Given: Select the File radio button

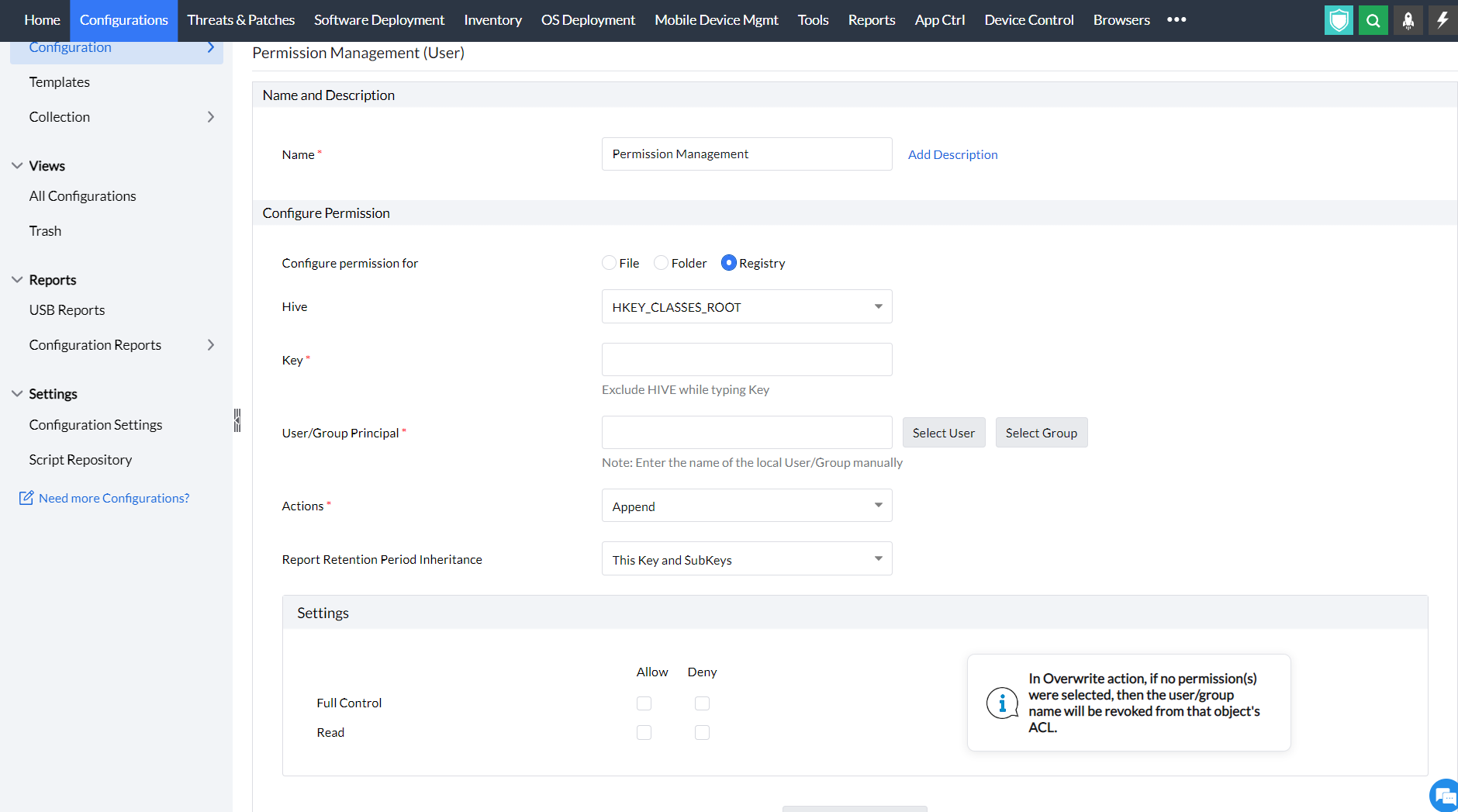Looking at the screenshot, I should point(609,263).
